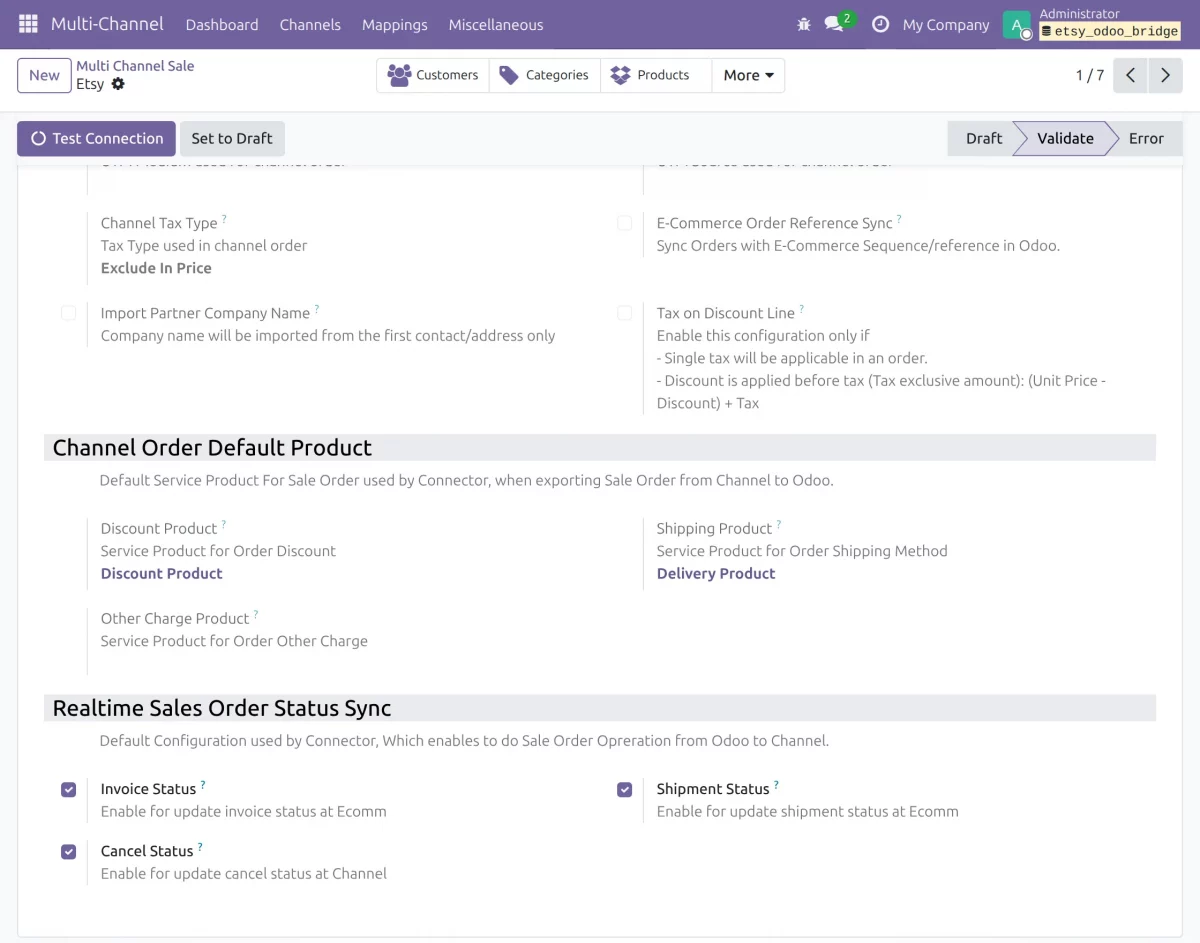Open the Administrator user avatar menu

point(1017,25)
